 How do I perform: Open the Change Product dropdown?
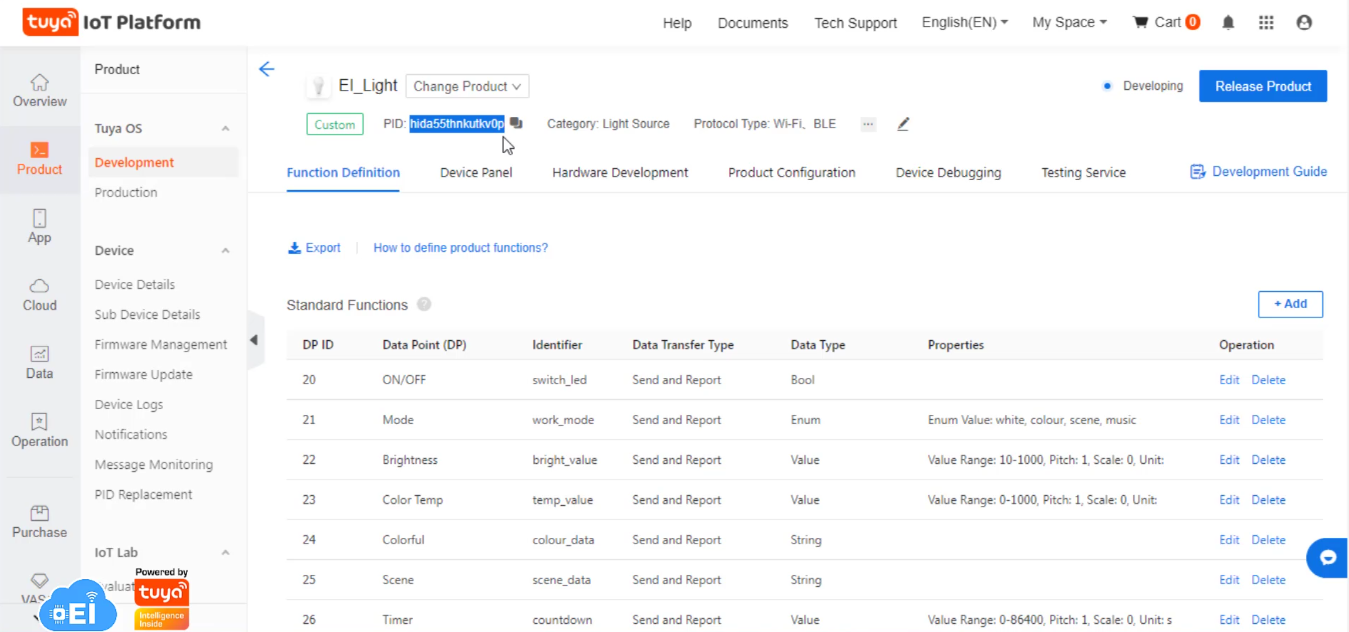click(x=467, y=86)
